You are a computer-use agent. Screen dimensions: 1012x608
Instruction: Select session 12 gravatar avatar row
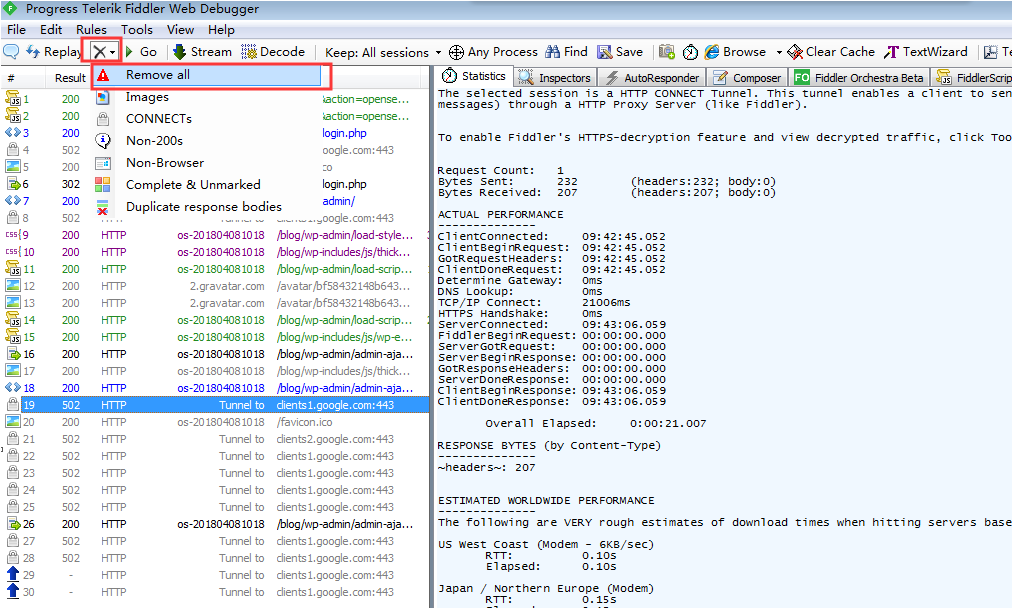(x=216, y=286)
